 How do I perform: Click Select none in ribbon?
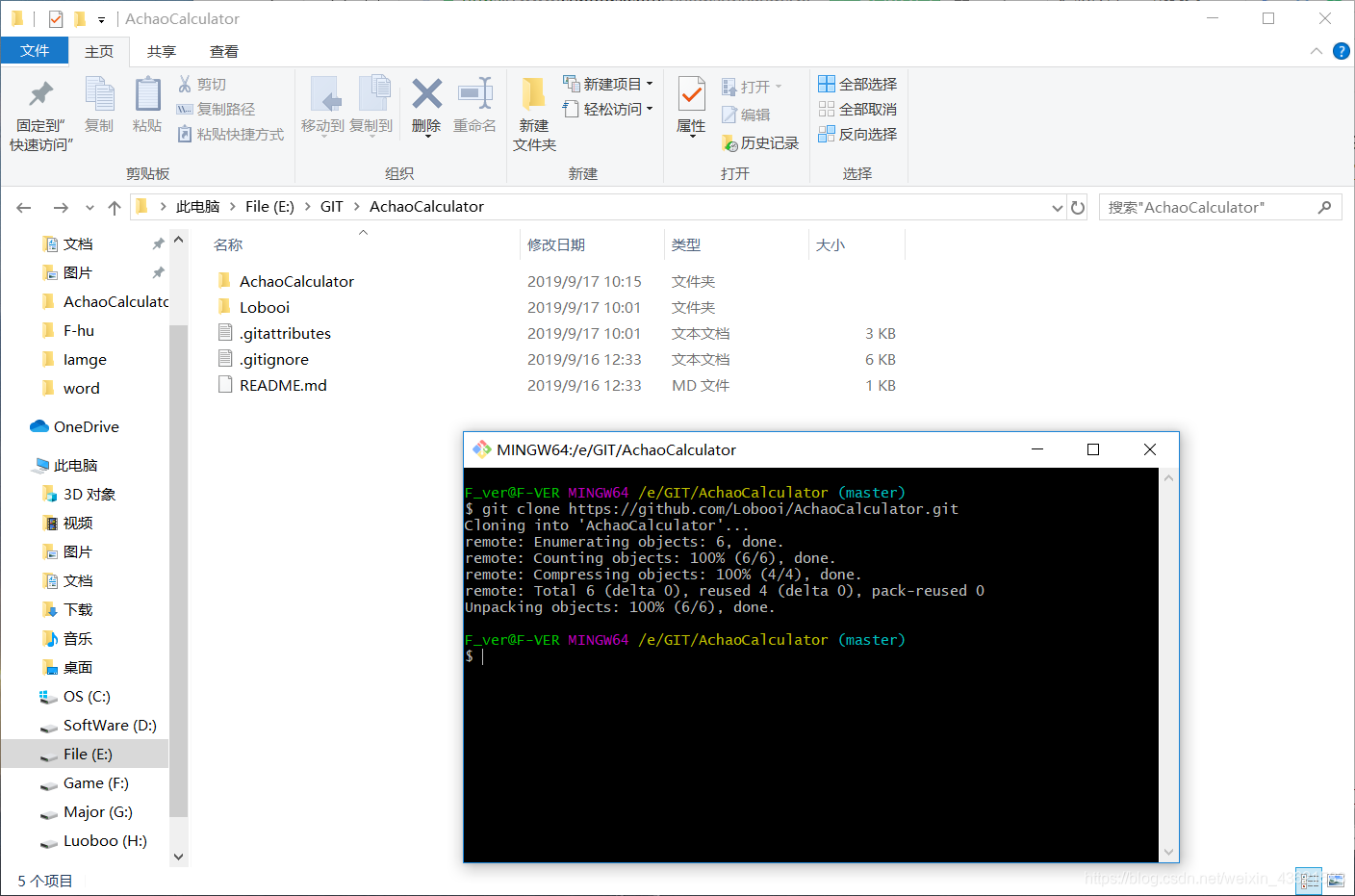(x=857, y=110)
